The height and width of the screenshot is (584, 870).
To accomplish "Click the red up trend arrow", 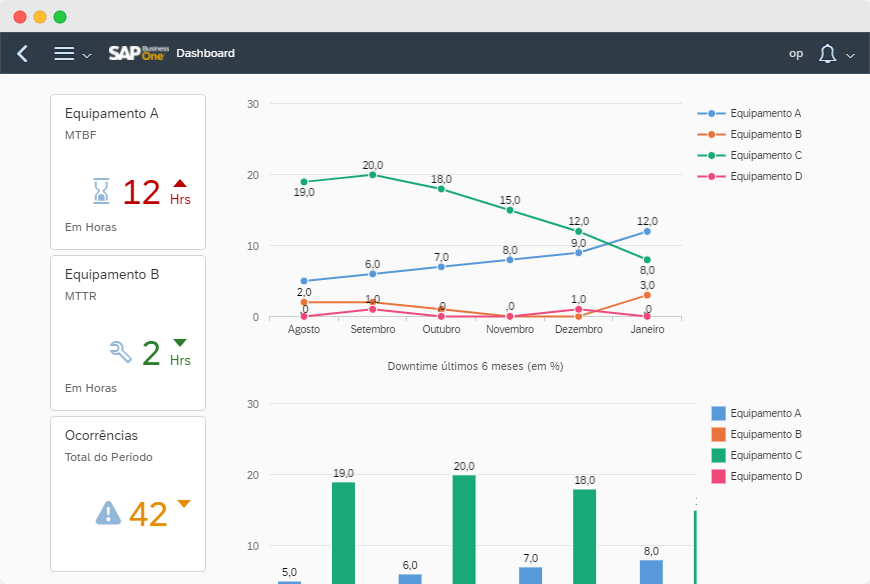I will (x=180, y=183).
